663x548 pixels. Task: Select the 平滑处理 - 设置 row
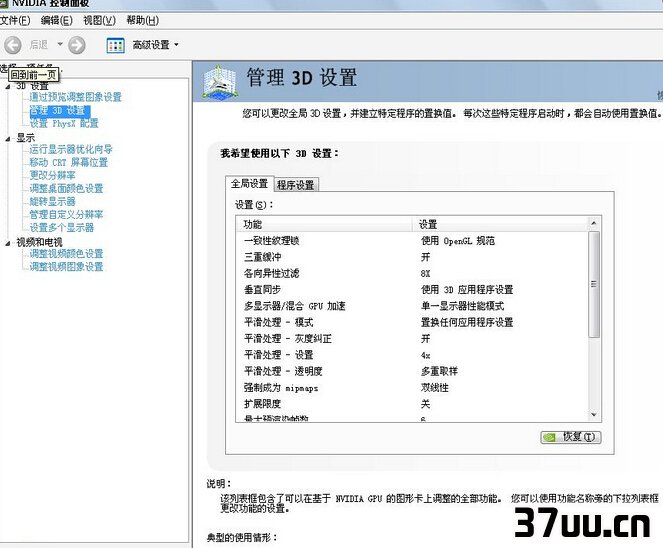[x=412, y=355]
